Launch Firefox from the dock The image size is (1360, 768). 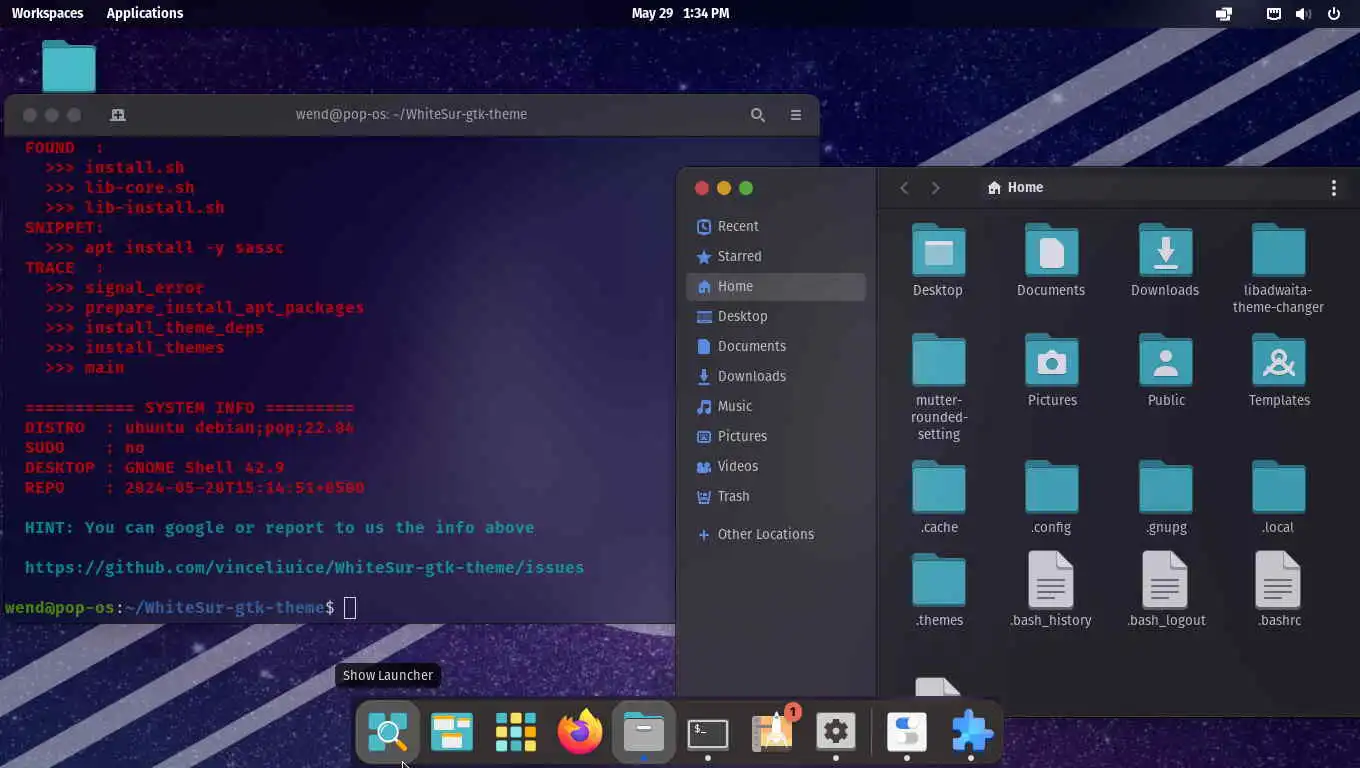[x=580, y=732]
